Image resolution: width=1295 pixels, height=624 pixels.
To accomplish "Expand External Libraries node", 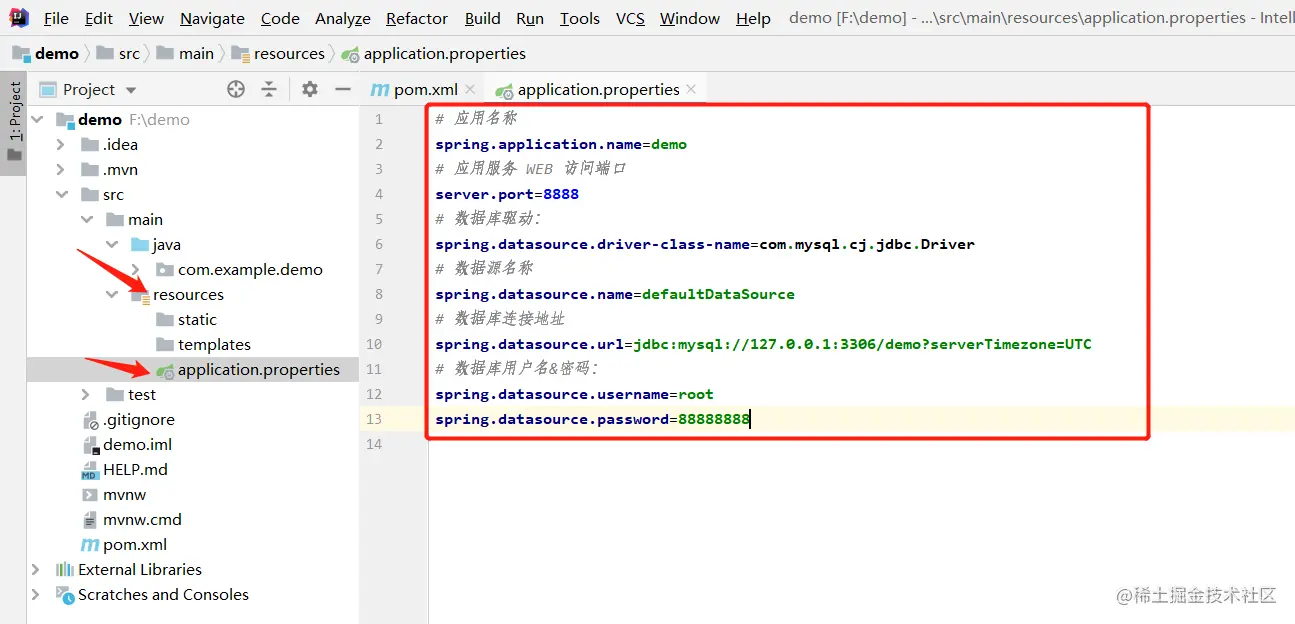I will (x=36, y=569).
